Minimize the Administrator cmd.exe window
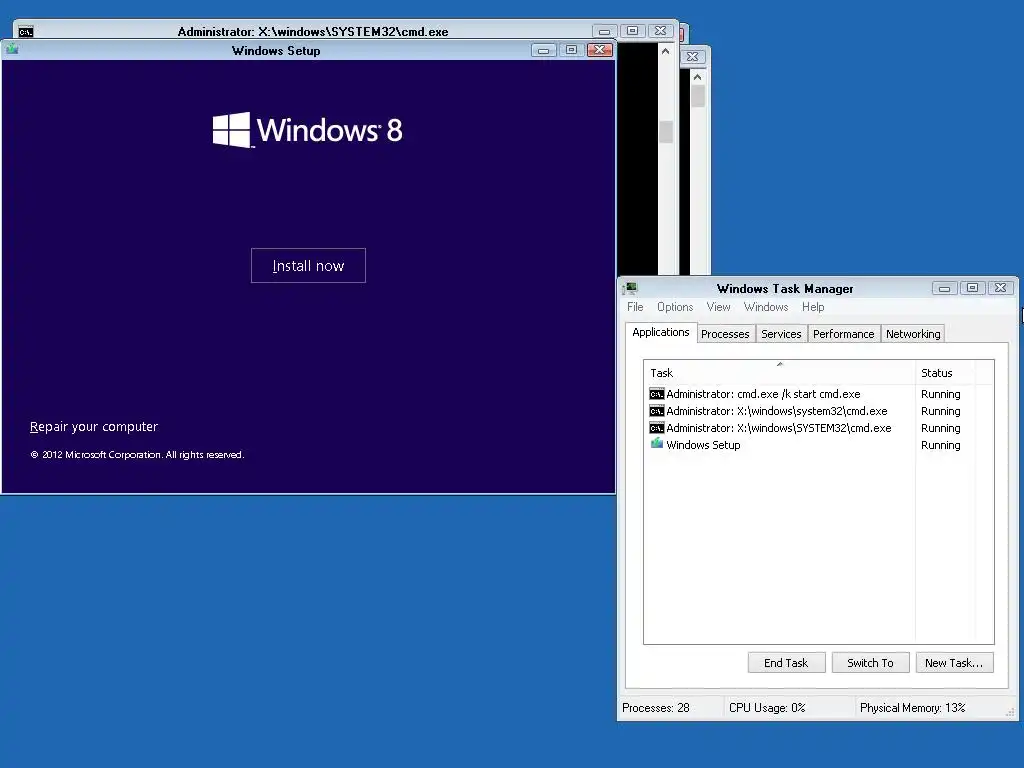 pyautogui.click(x=605, y=31)
